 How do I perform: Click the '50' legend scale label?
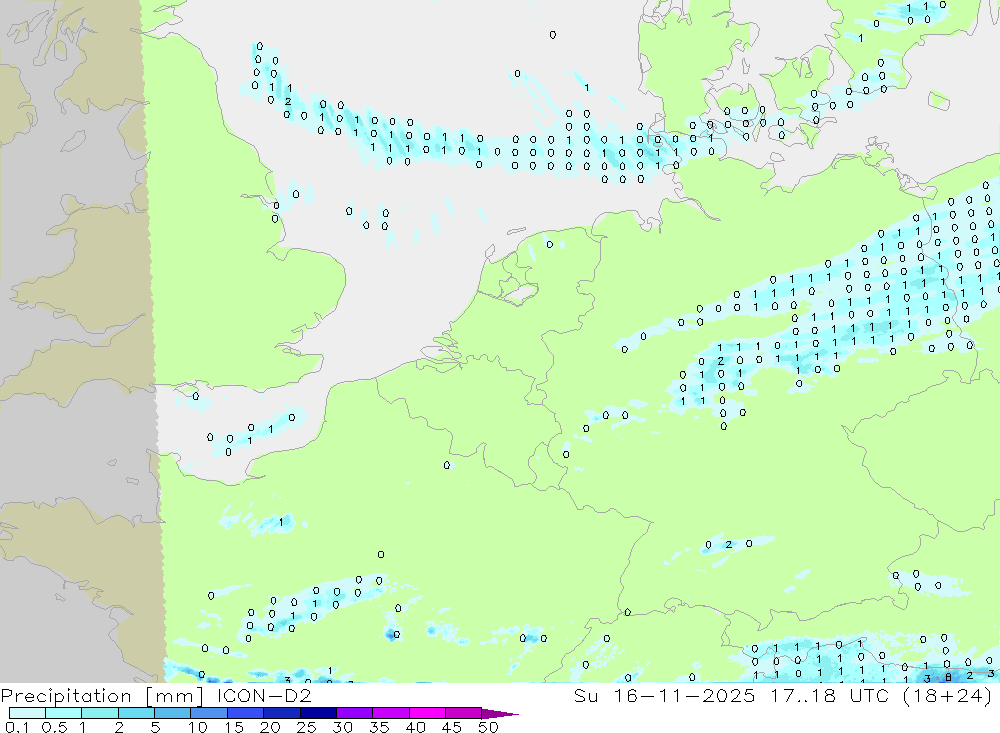pyautogui.click(x=488, y=727)
